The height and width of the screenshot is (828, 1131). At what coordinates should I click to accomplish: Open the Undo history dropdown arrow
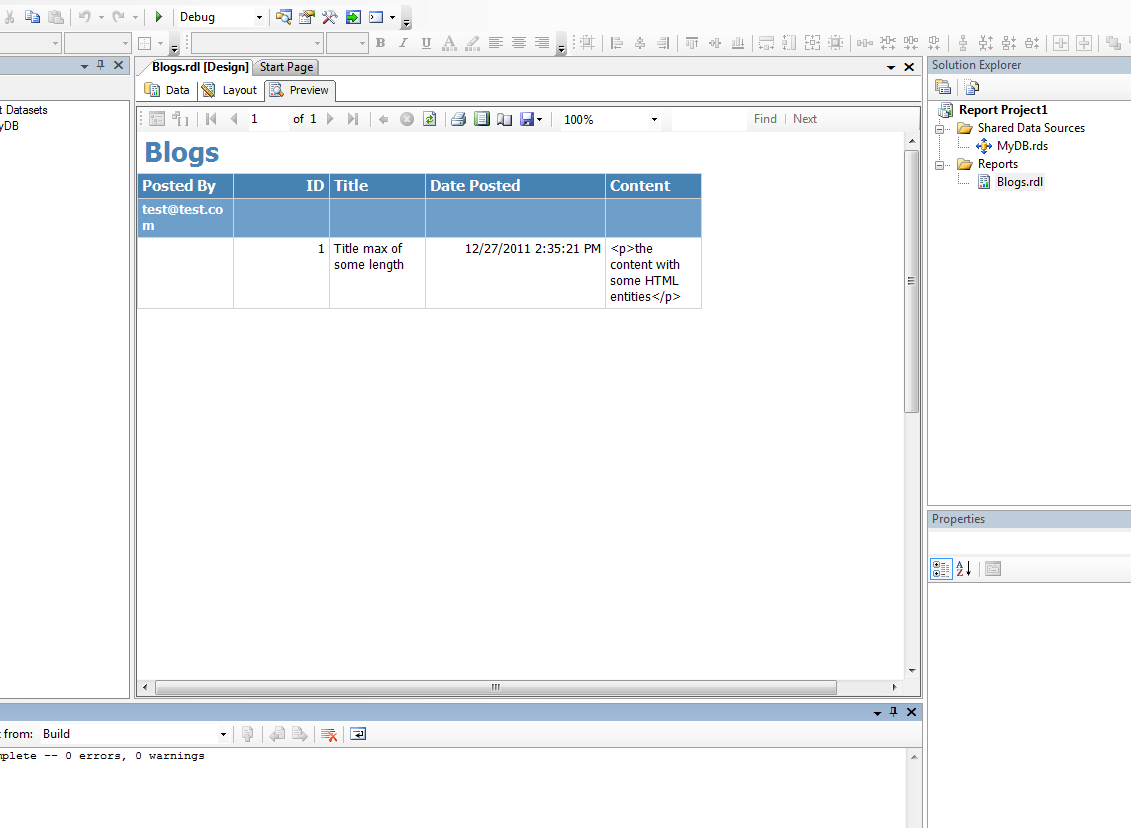point(101,17)
